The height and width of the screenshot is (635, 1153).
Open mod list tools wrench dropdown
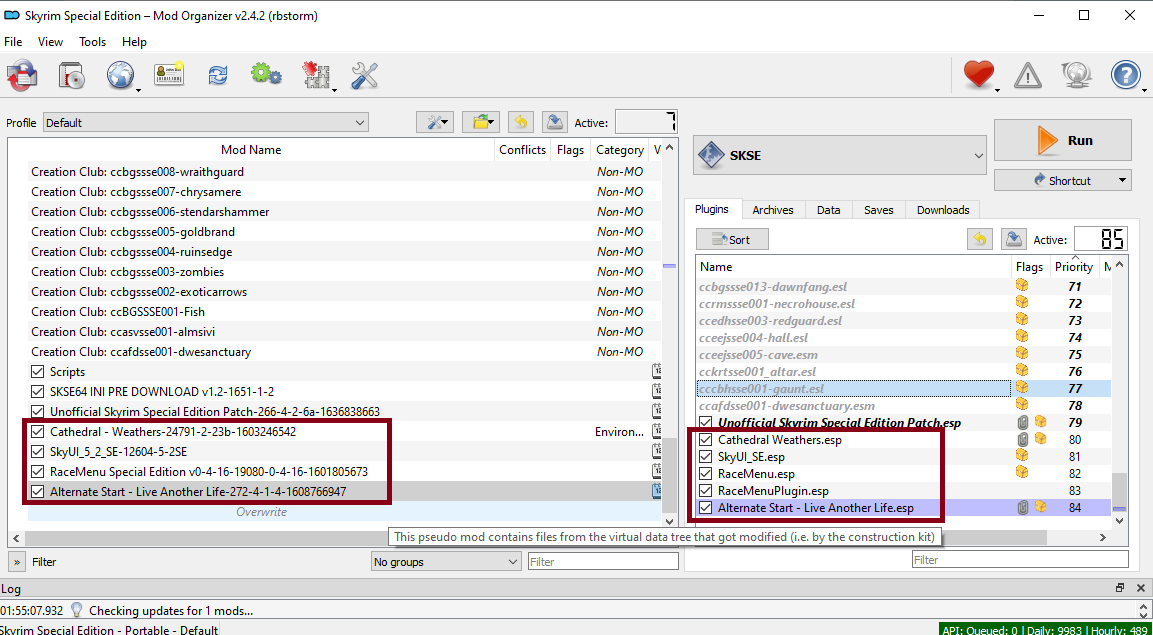(435, 122)
